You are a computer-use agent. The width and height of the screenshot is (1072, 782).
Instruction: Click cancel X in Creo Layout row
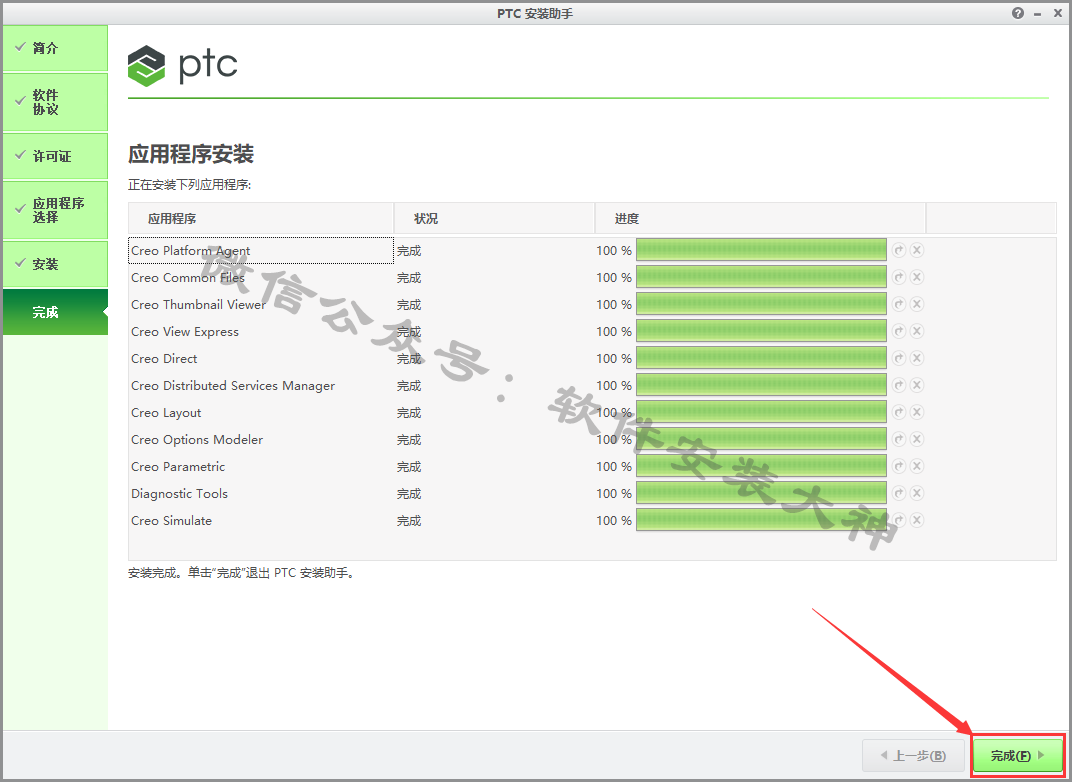pyautogui.click(x=917, y=412)
